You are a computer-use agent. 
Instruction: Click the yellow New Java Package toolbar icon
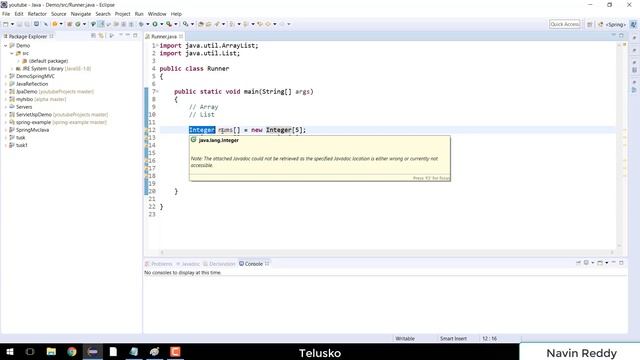69,24
